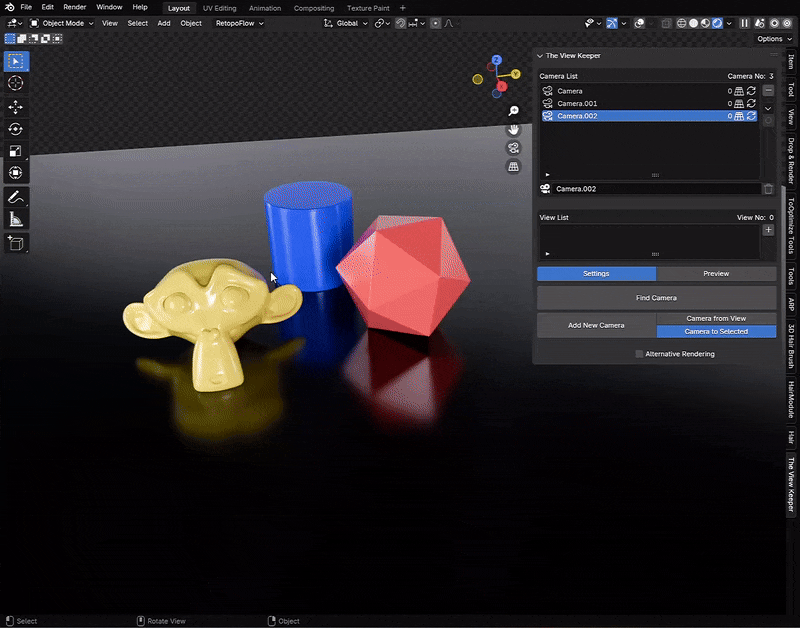Click the camera icon beside name field

[545, 189]
